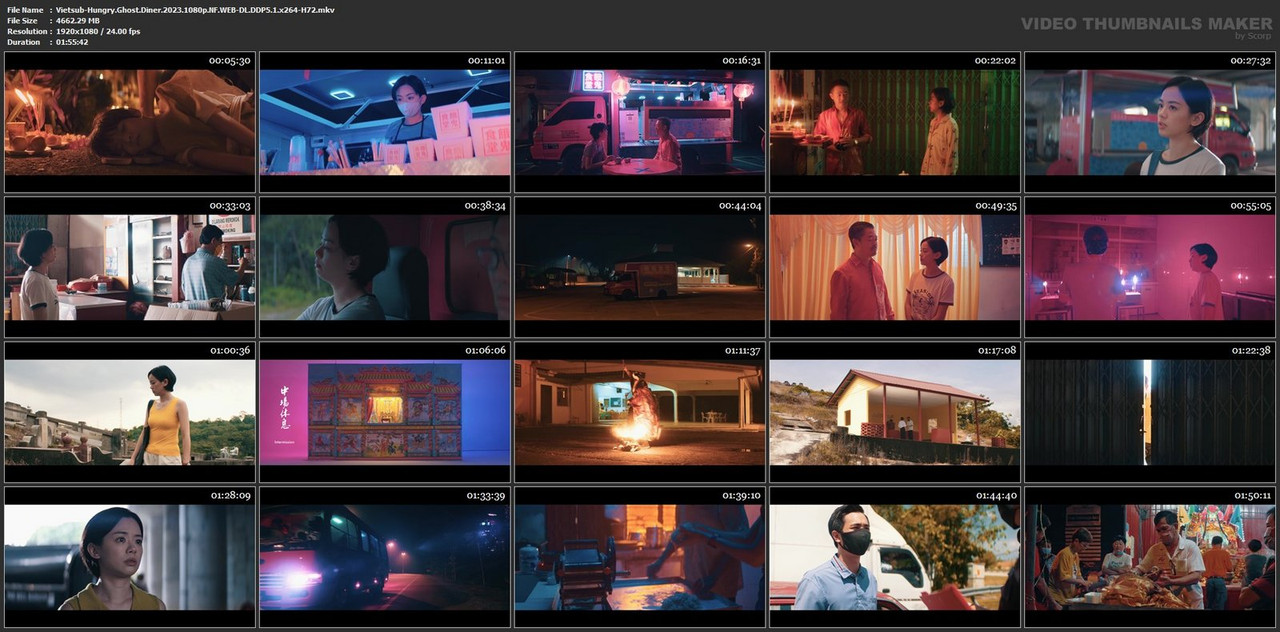
Task: Click the thumbnail at 01:39:10
Action: click(640, 557)
